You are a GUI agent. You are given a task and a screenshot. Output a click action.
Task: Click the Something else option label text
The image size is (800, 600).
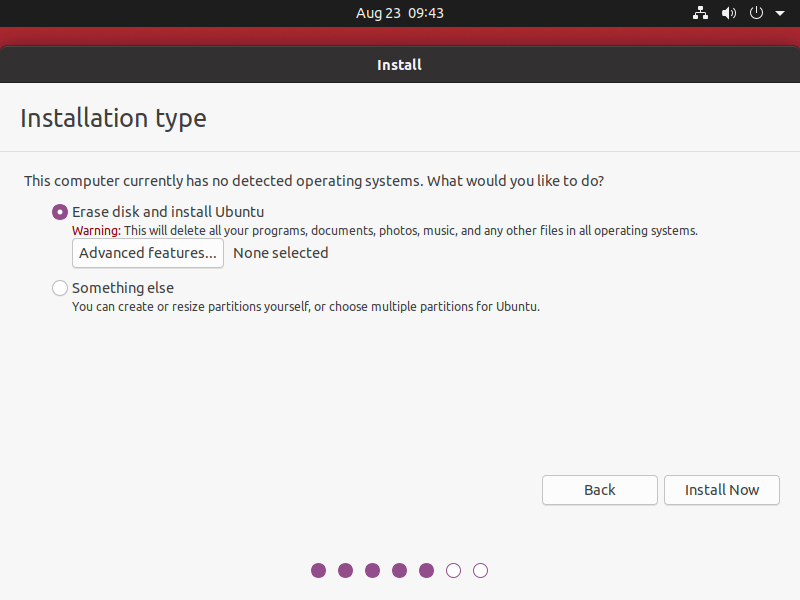point(123,288)
